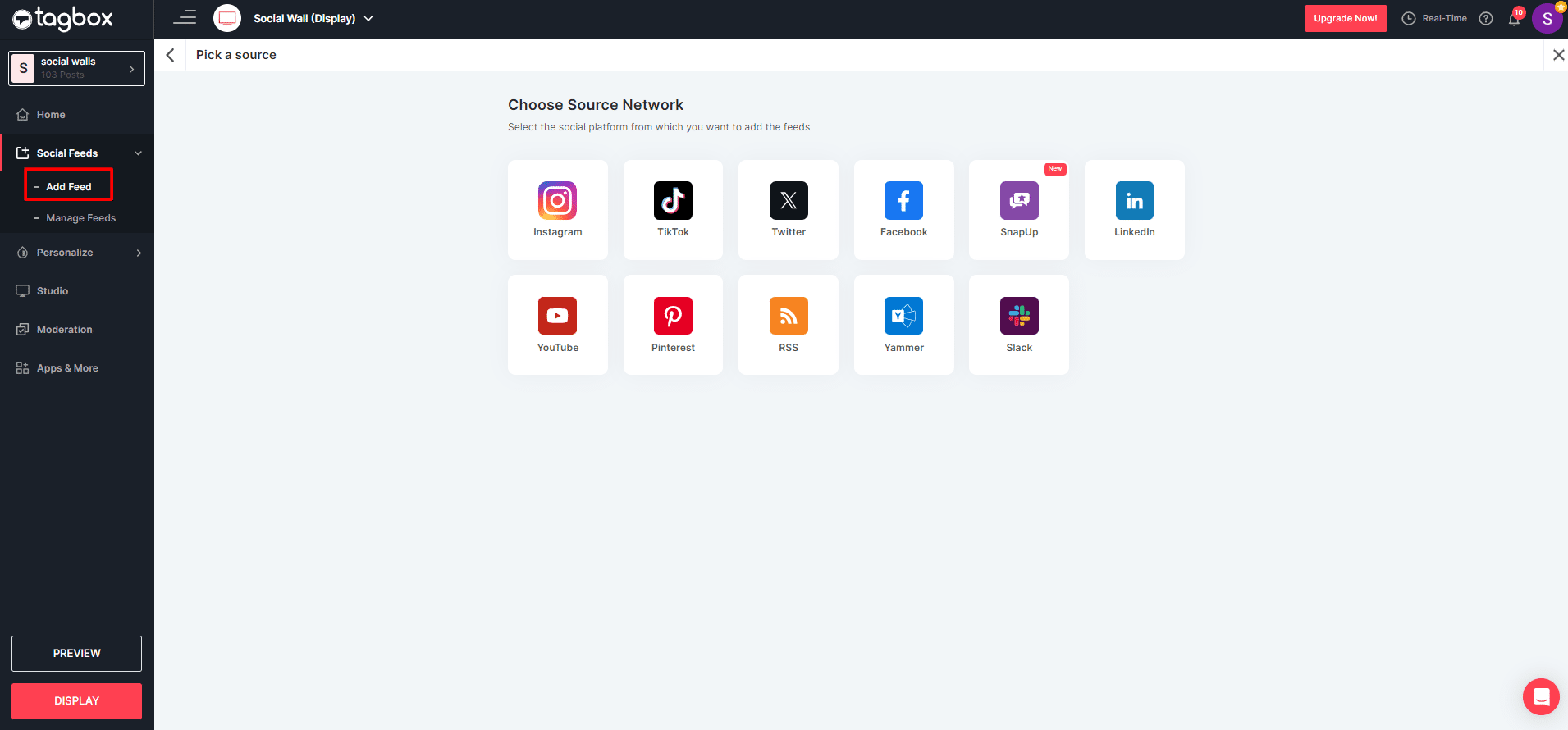Go to Moderation in sidebar

(x=64, y=330)
